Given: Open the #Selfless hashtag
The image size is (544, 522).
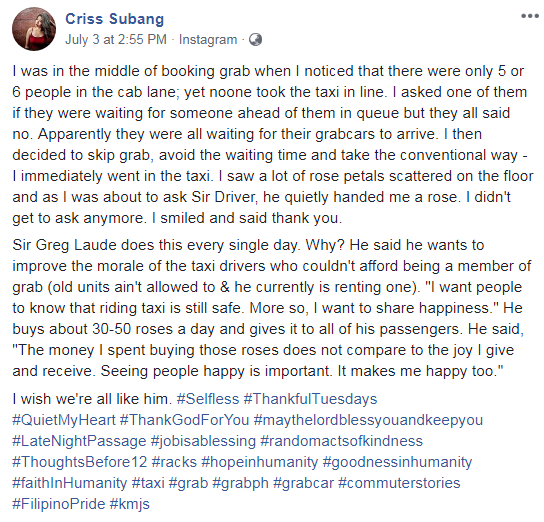Looking at the screenshot, I should point(208,399).
